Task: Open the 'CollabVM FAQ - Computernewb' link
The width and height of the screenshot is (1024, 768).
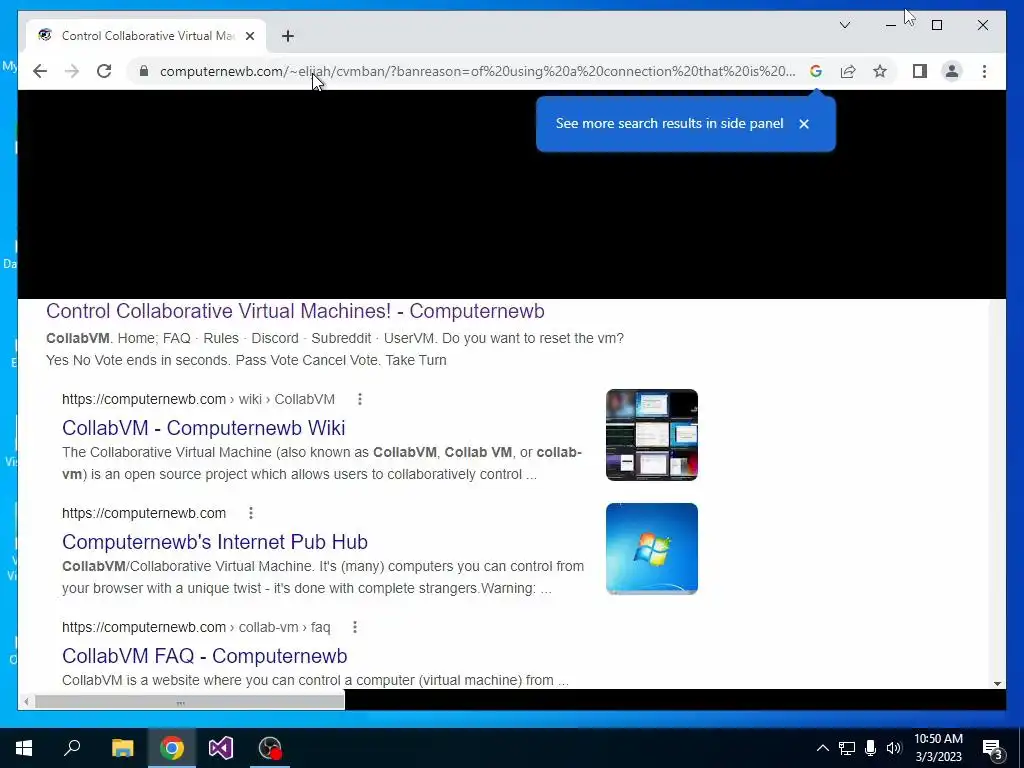Action: (204, 656)
